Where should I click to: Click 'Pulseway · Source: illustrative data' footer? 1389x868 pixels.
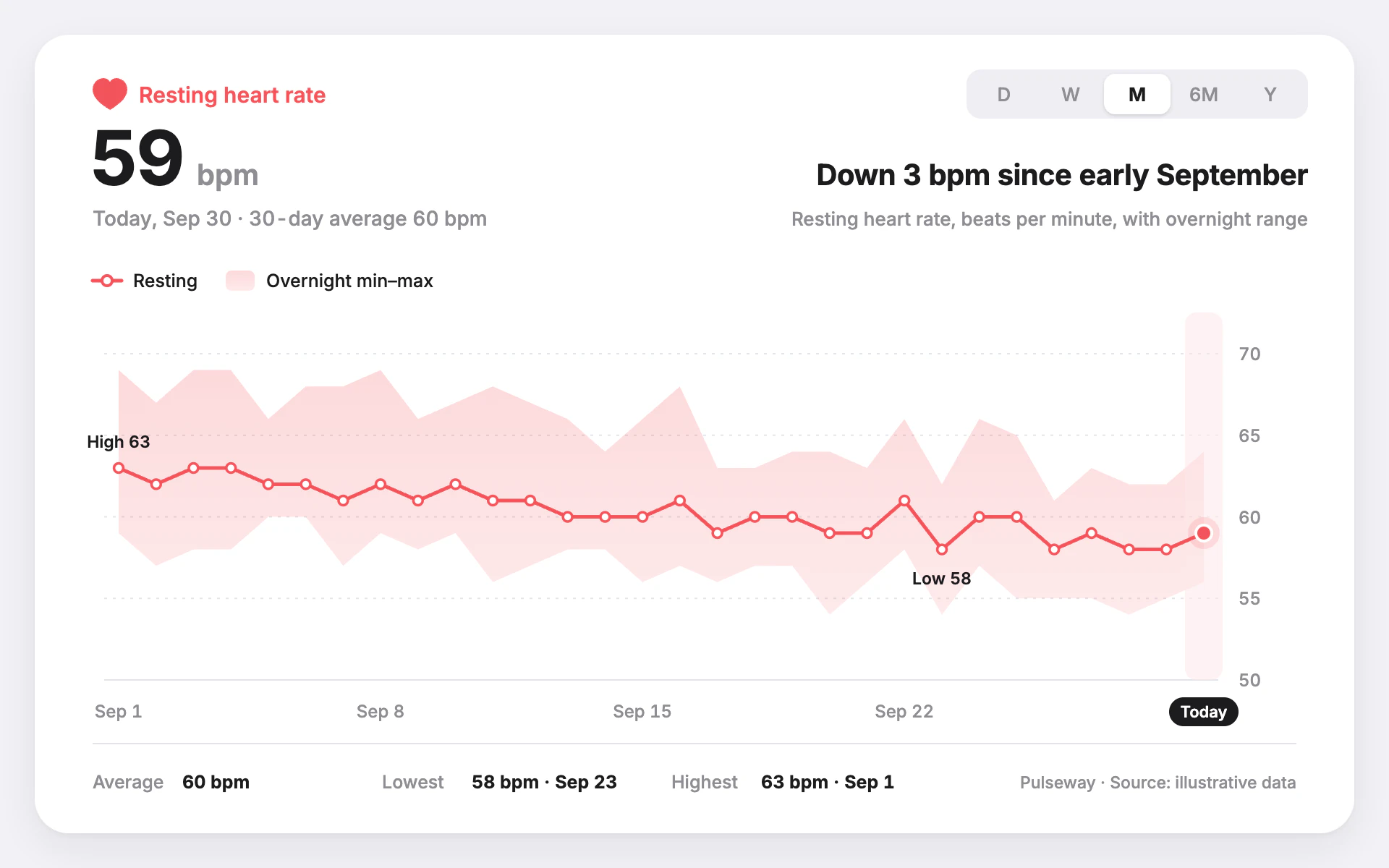click(x=1157, y=783)
